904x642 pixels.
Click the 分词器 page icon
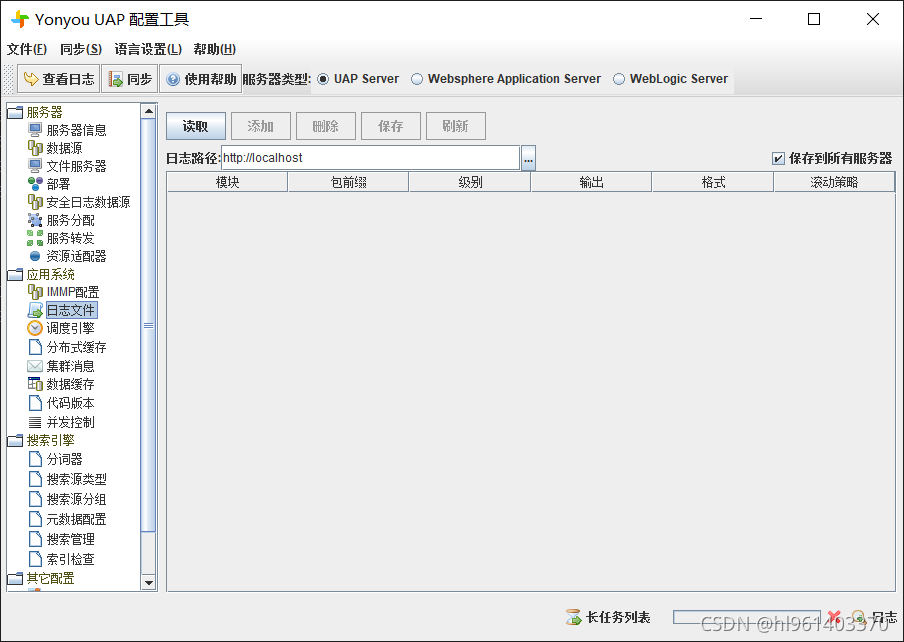coord(35,459)
